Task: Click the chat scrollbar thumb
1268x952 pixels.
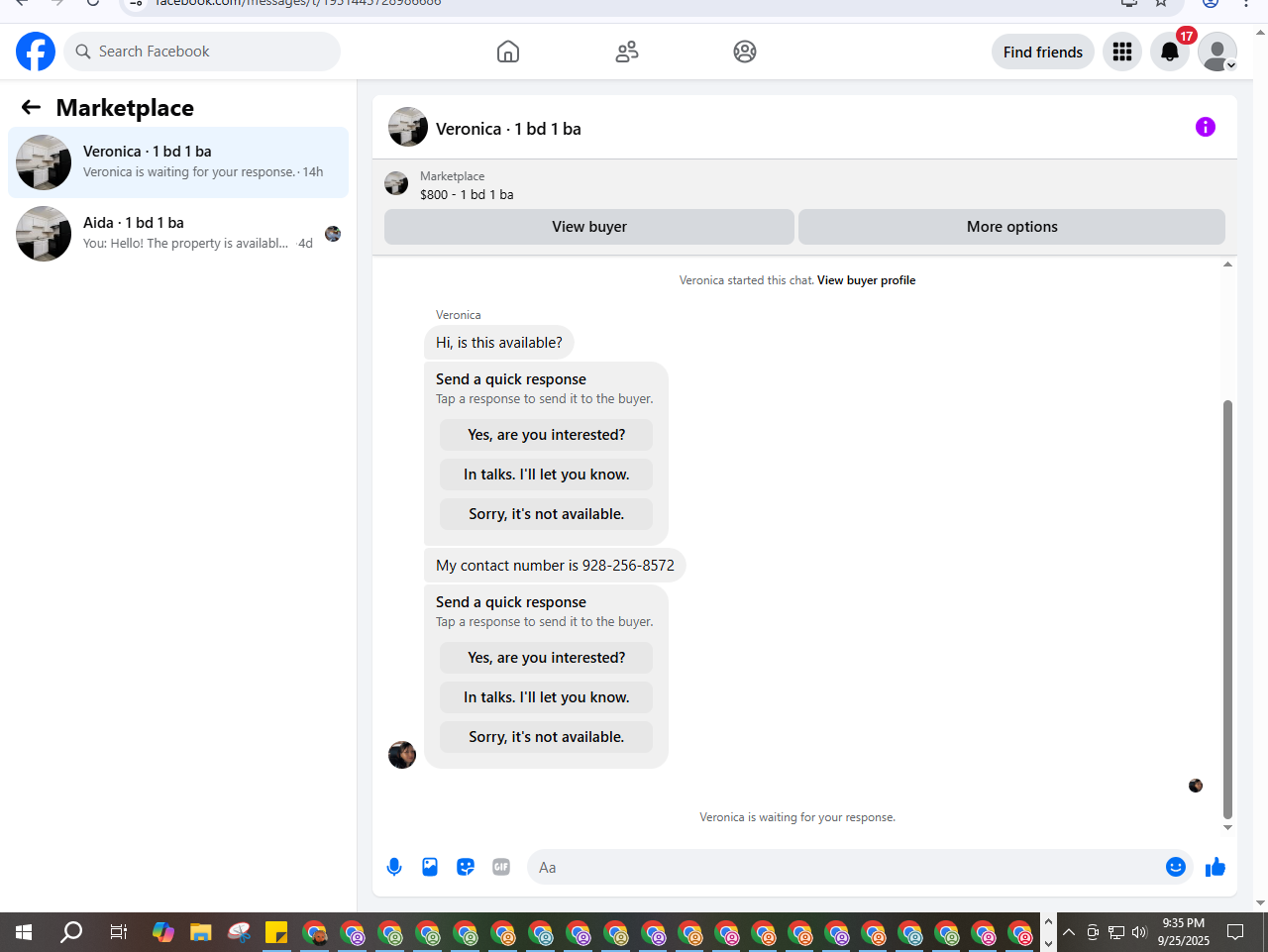Action: [1227, 608]
